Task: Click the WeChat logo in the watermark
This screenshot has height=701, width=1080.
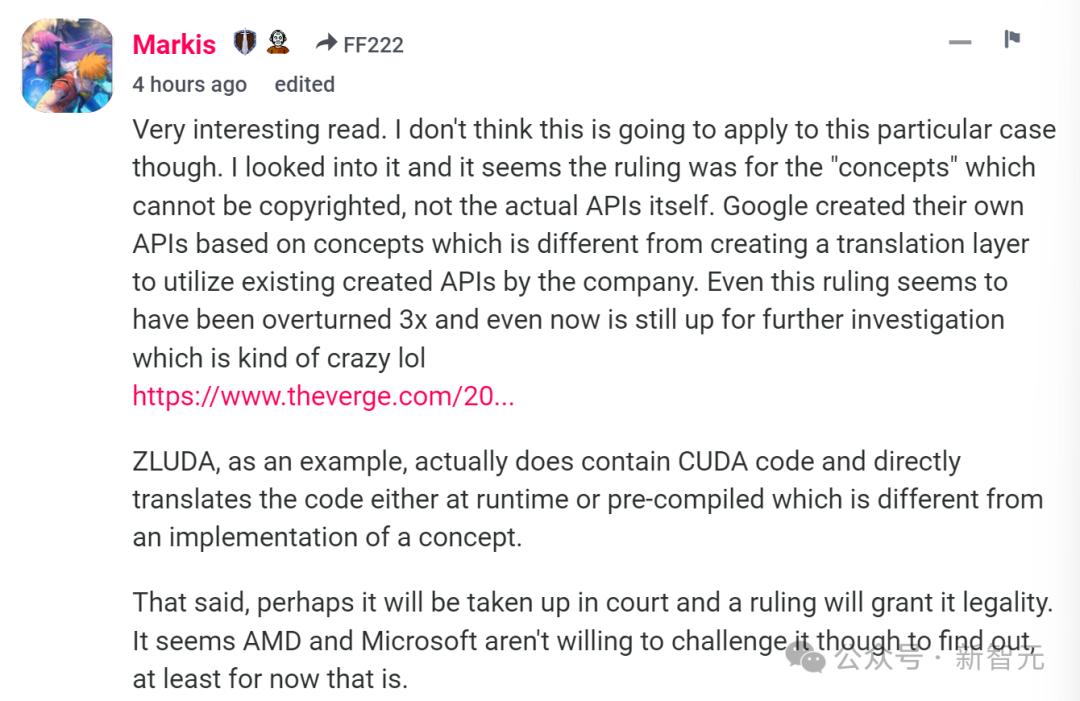Action: coord(805,658)
